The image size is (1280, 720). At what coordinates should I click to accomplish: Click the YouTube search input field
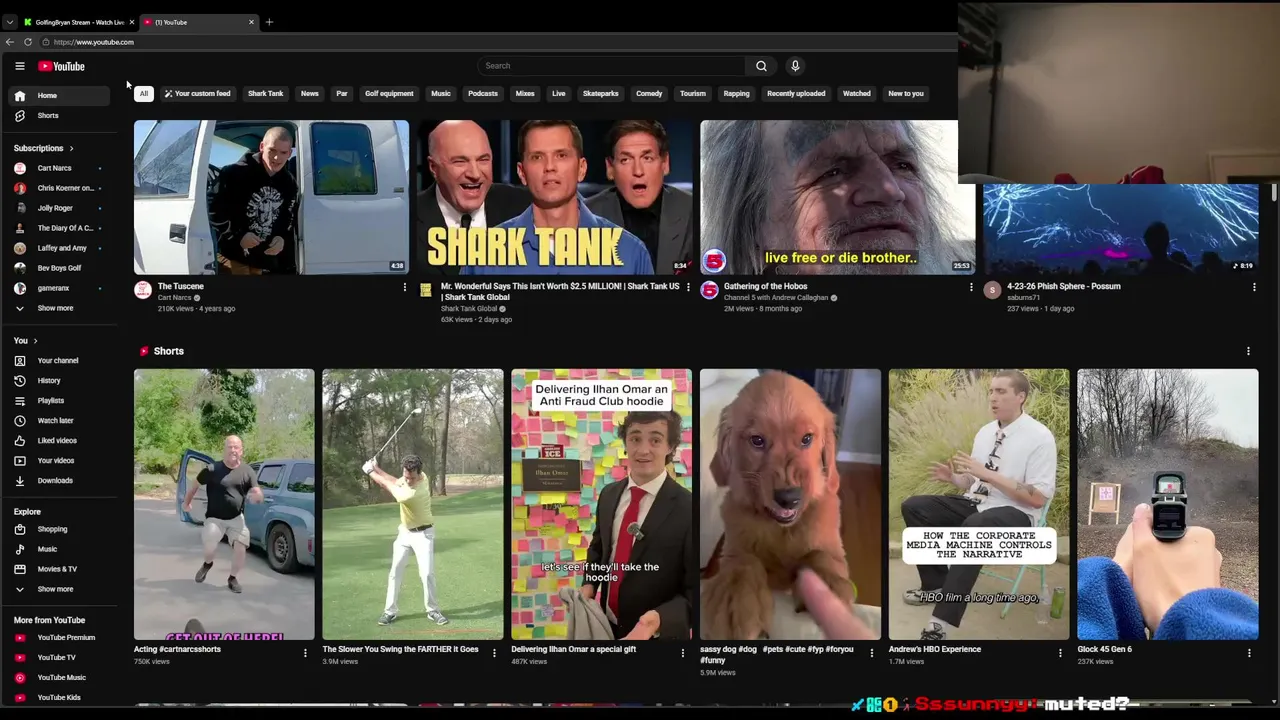(x=611, y=66)
